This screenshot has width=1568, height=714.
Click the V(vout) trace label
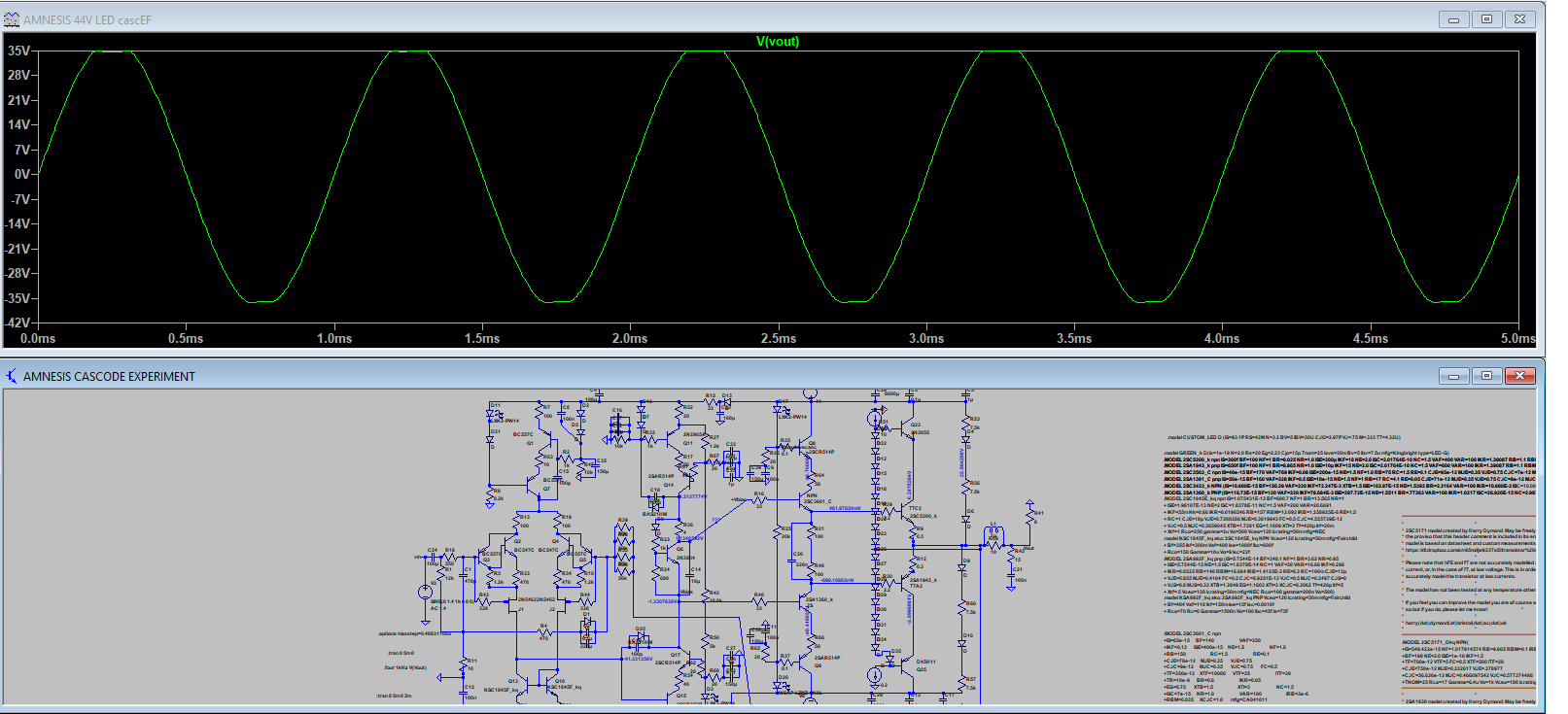tap(778, 41)
